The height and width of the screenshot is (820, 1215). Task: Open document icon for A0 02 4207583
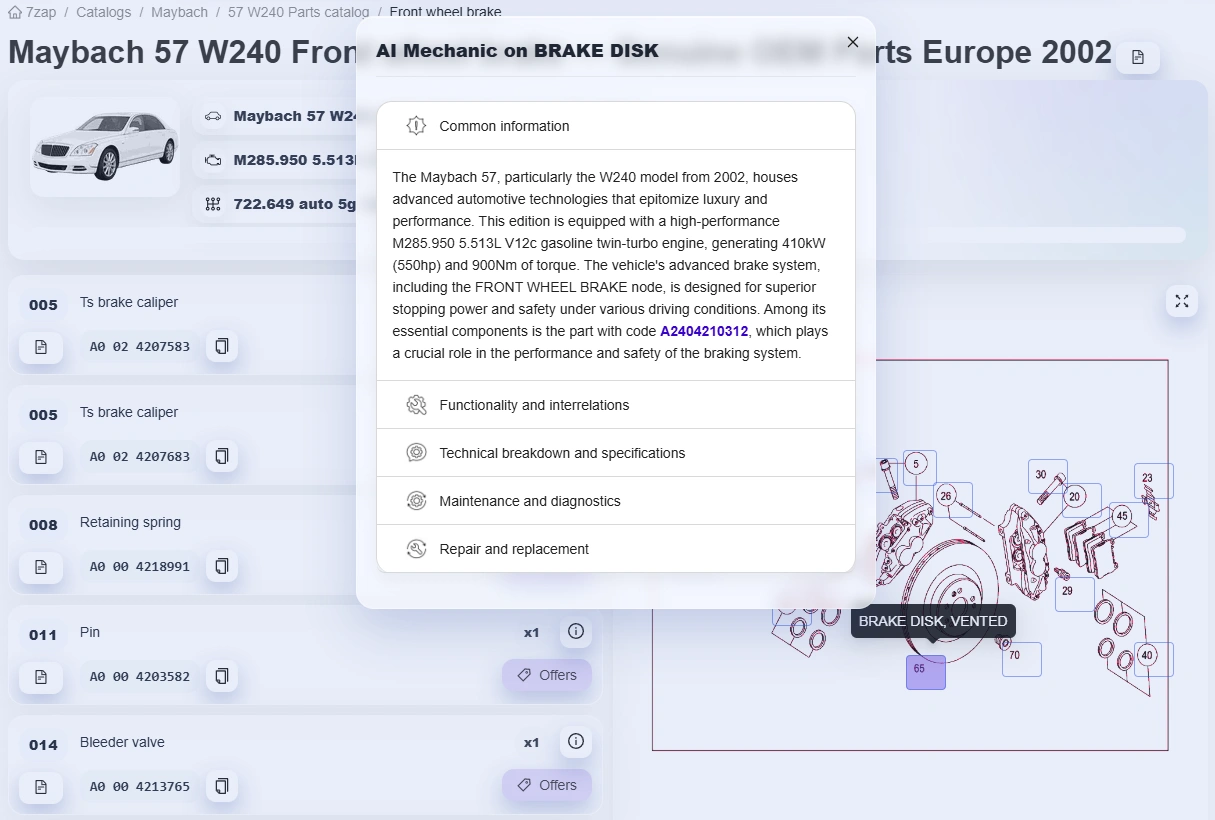point(41,346)
